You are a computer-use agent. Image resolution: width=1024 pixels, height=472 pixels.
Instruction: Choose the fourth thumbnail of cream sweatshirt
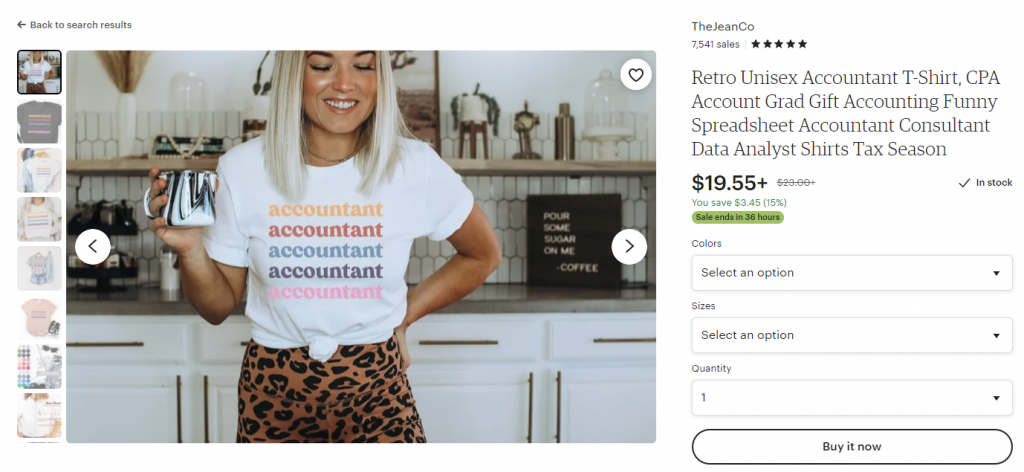(x=39, y=219)
